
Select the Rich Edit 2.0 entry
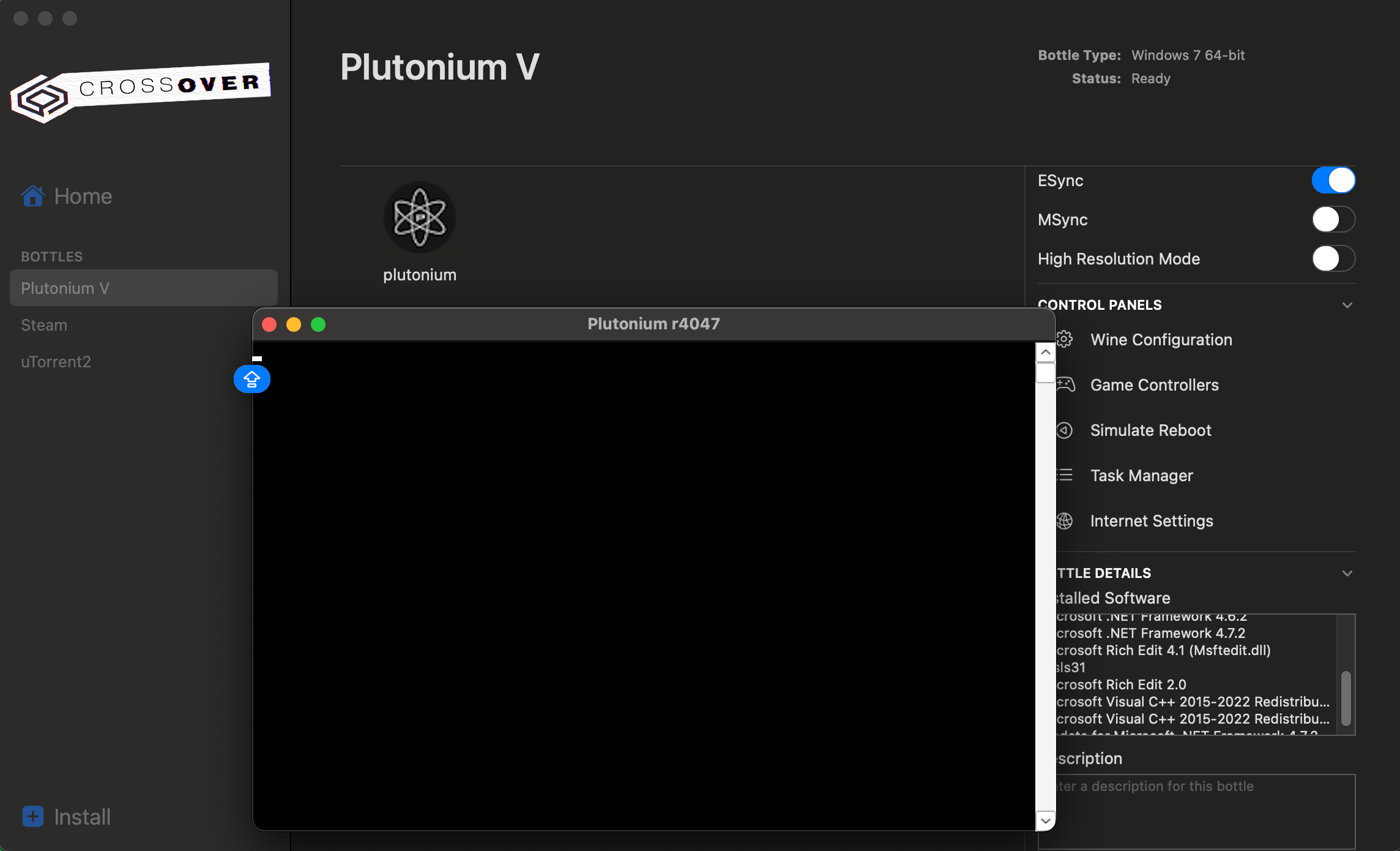tap(1121, 684)
